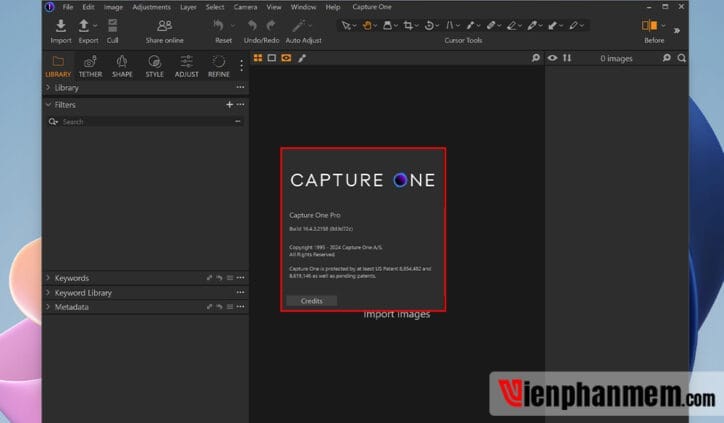Viewport: 724px width, 423px height.
Task: Switch to the Refine tool tab
Action: click(x=218, y=66)
